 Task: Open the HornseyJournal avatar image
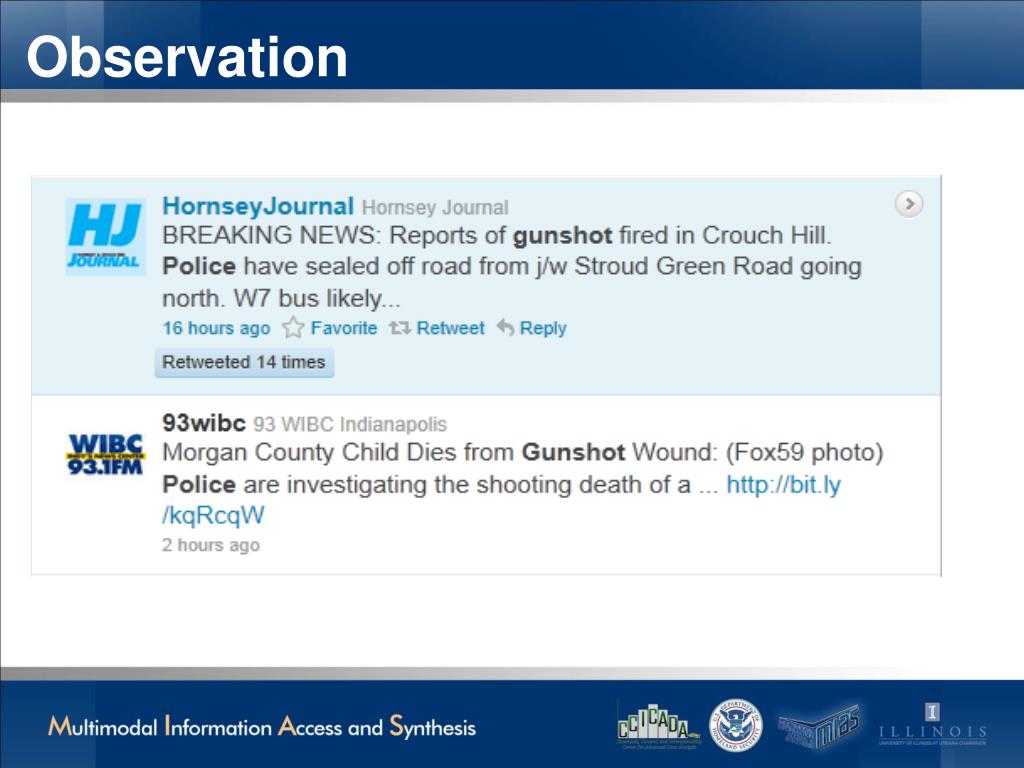[105, 237]
